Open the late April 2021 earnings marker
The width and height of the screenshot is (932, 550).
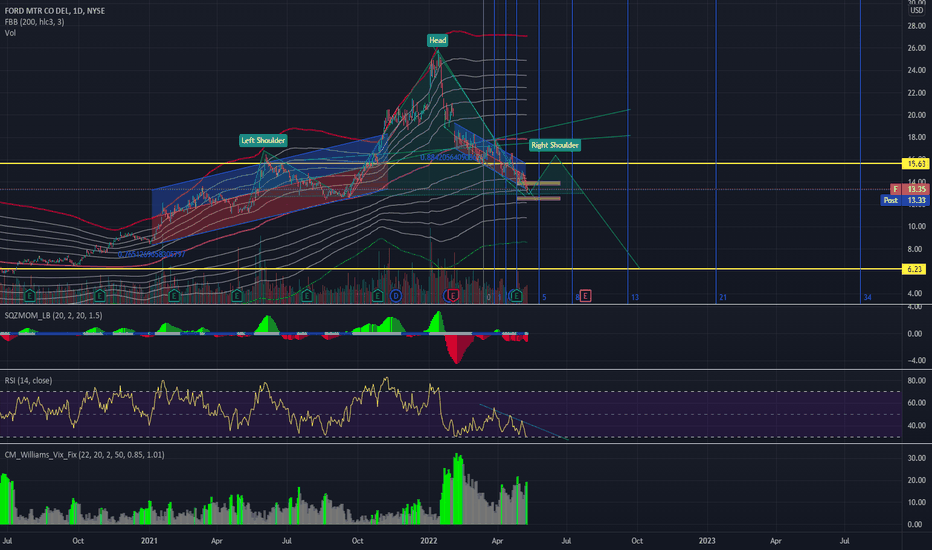(237, 296)
